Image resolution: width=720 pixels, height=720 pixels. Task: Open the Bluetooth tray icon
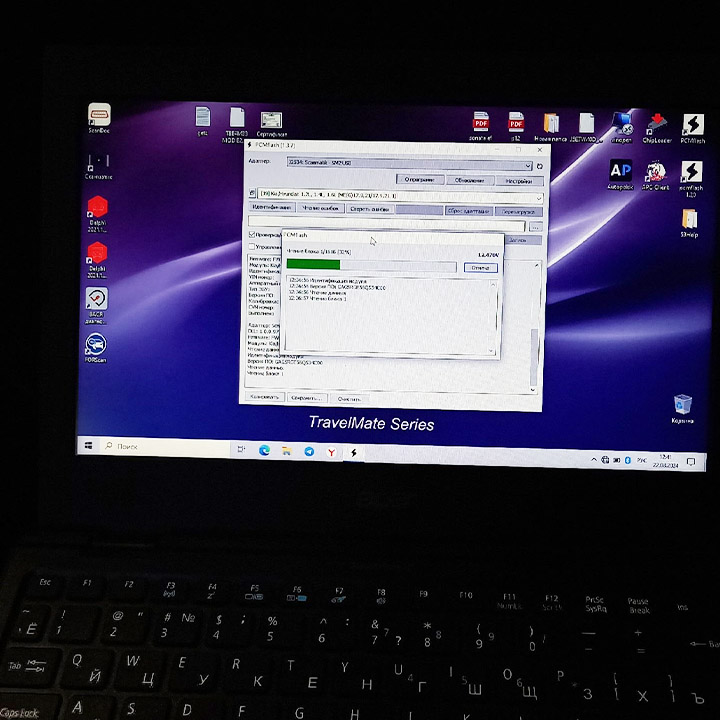(x=628, y=460)
